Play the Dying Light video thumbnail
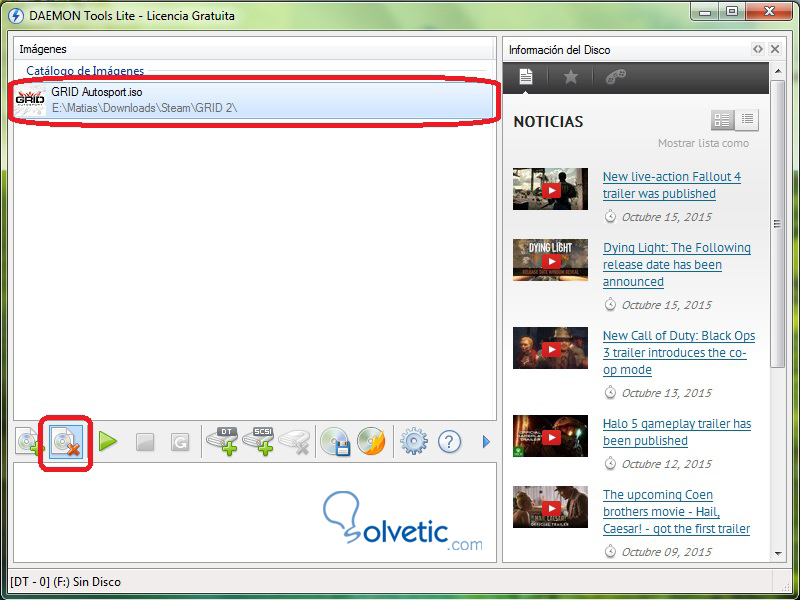Image resolution: width=800 pixels, height=600 pixels. click(551, 260)
